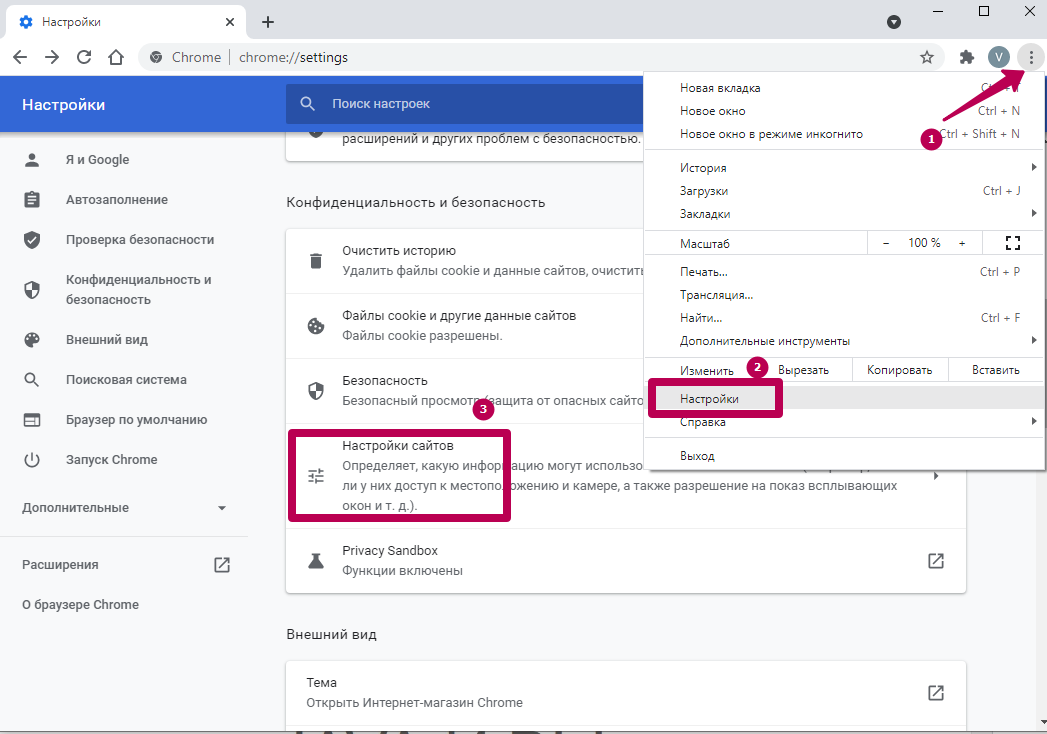Expand the Дополнительные sidebar section

(125, 508)
